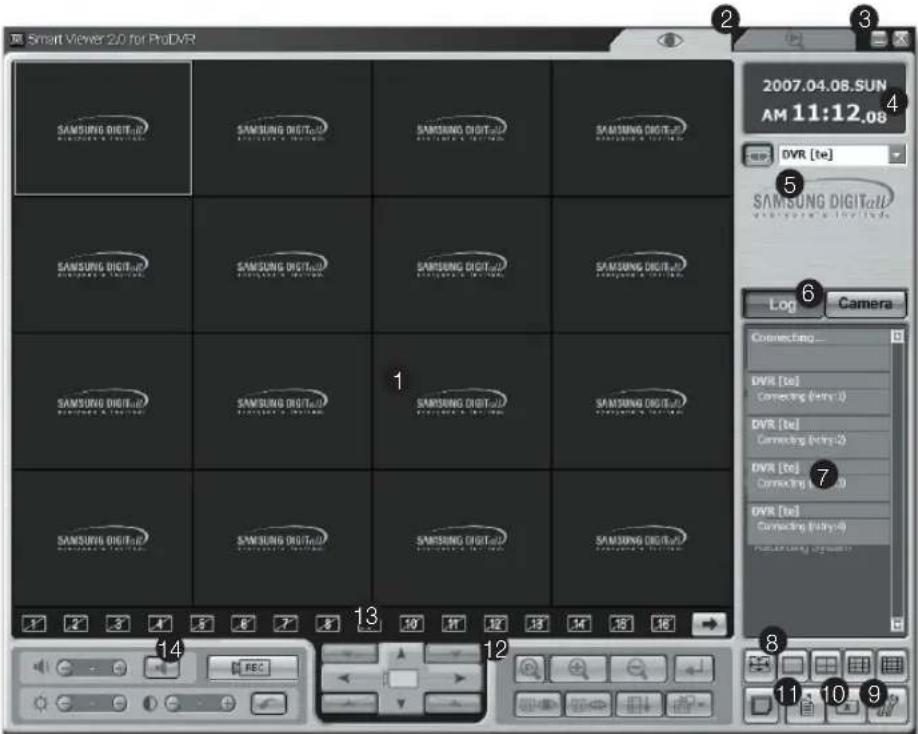Toggle channel 14 button

pos(579,624)
